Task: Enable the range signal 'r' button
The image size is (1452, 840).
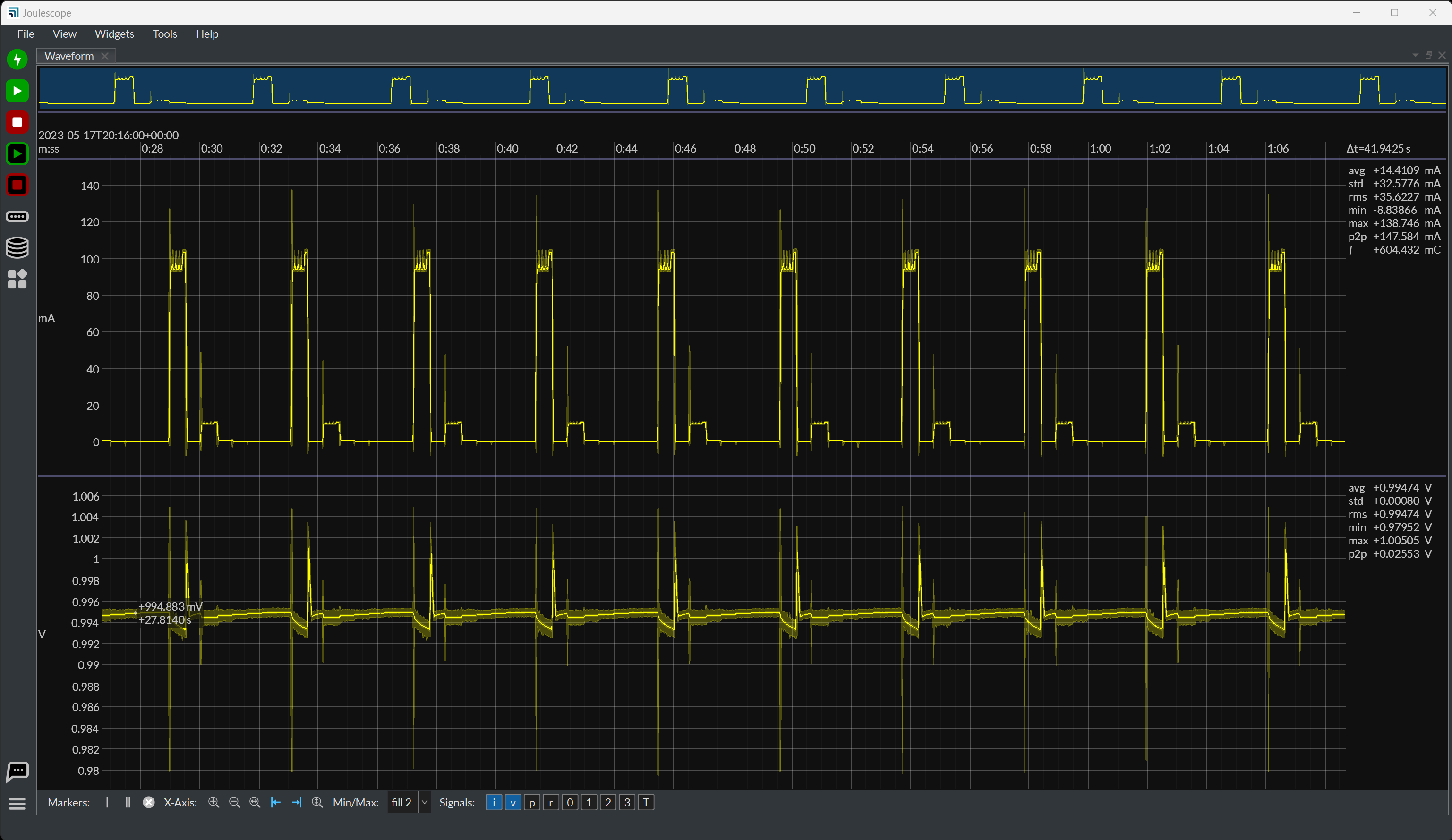Action: [551, 803]
